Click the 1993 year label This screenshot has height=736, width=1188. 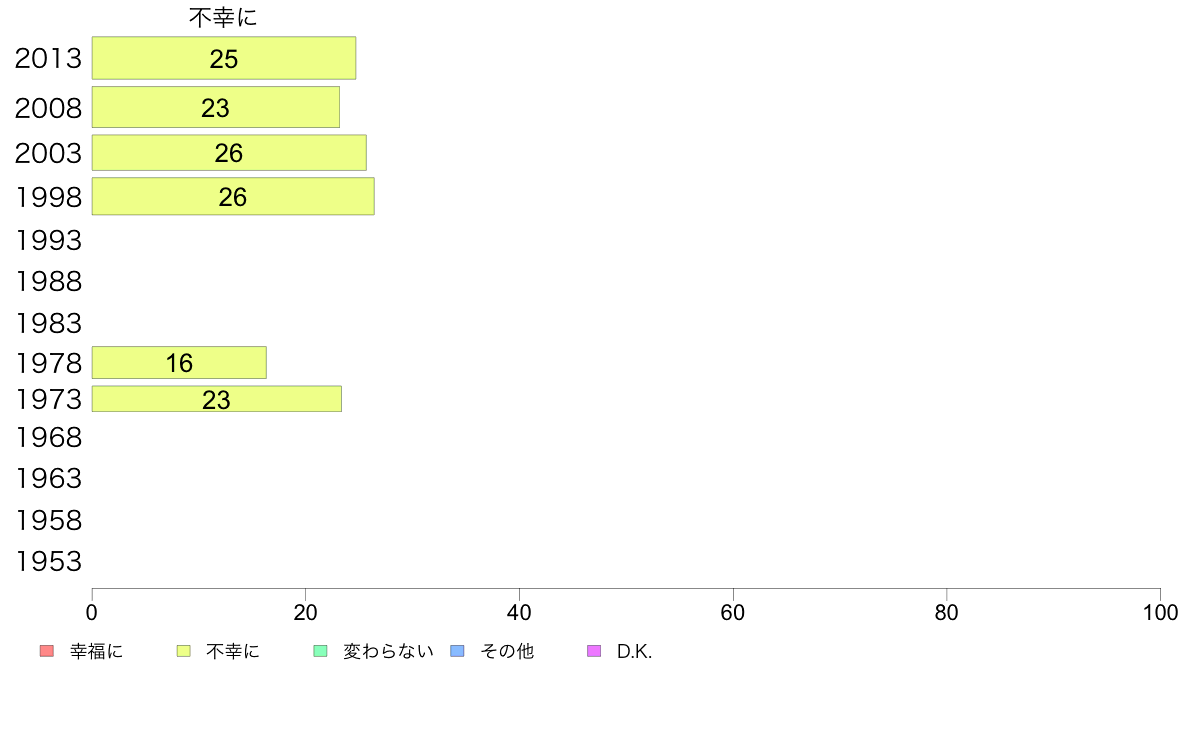pyautogui.click(x=48, y=240)
